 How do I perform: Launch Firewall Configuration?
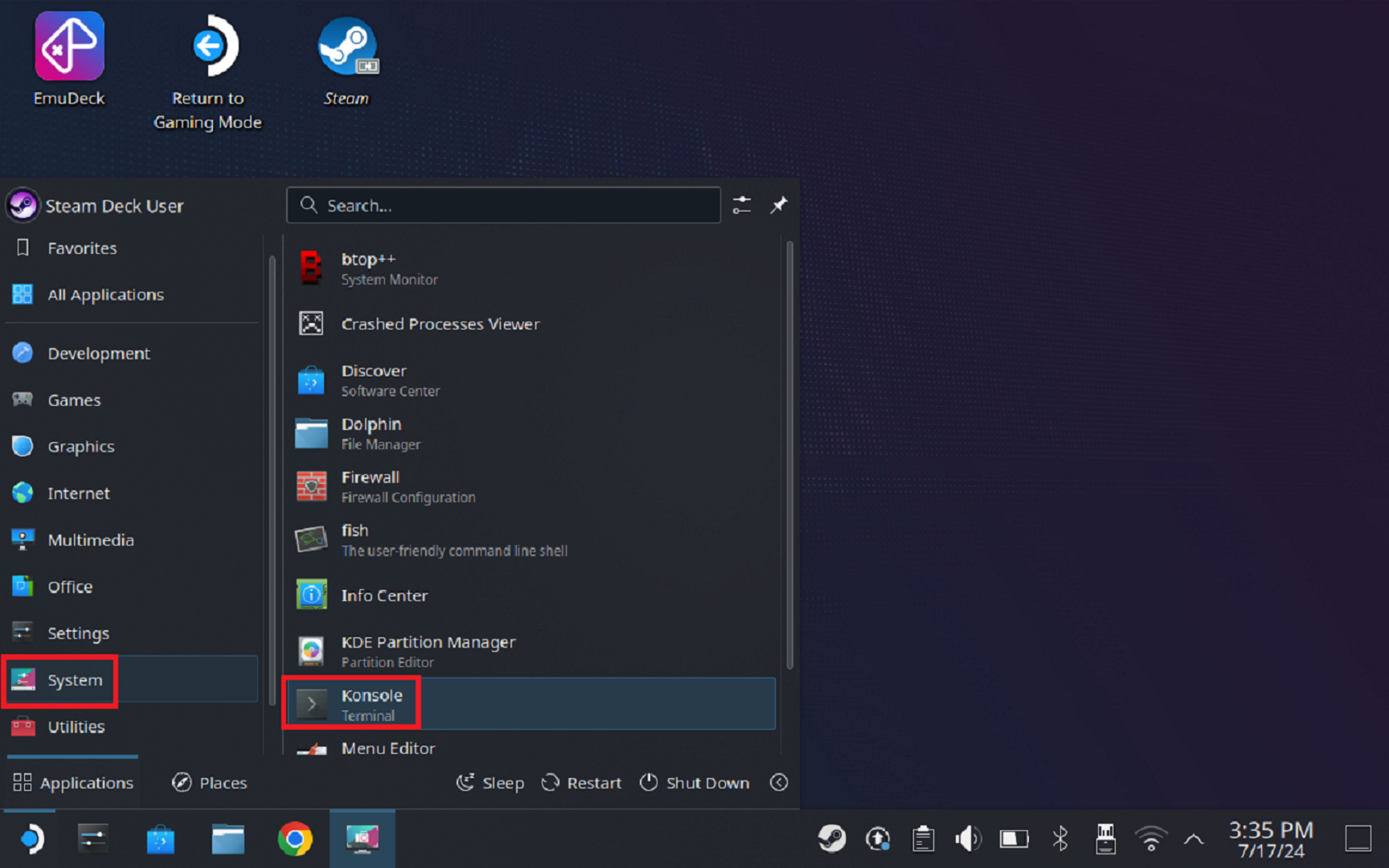point(531,487)
